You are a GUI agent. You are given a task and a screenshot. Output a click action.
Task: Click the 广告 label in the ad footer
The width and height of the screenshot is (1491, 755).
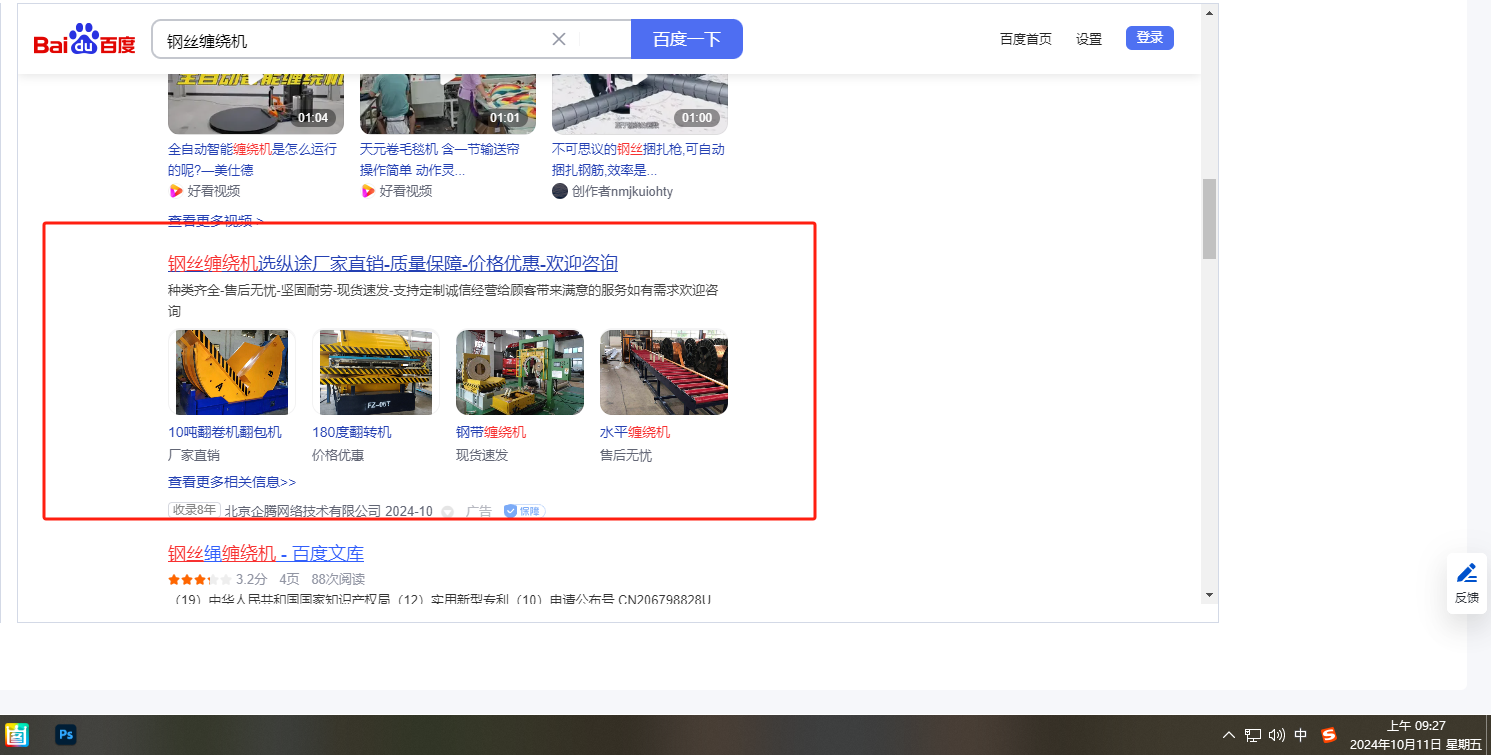tap(479, 511)
